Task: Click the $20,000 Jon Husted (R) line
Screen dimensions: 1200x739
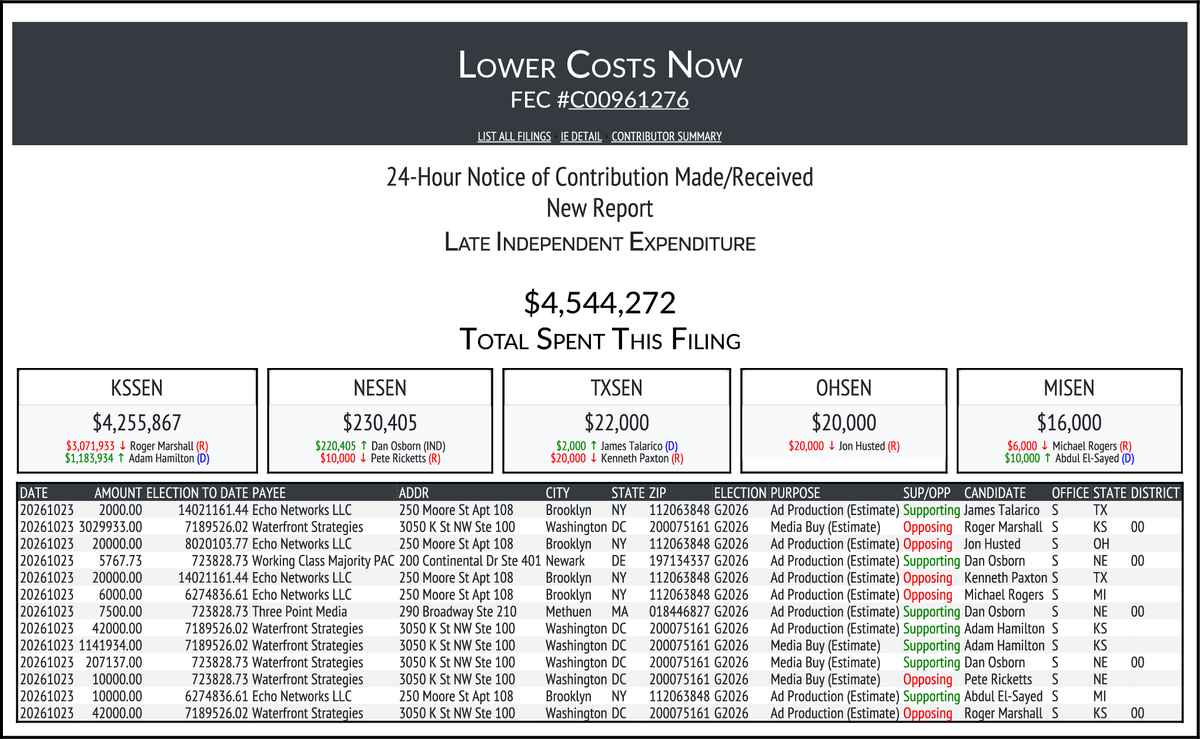Action: click(844, 446)
